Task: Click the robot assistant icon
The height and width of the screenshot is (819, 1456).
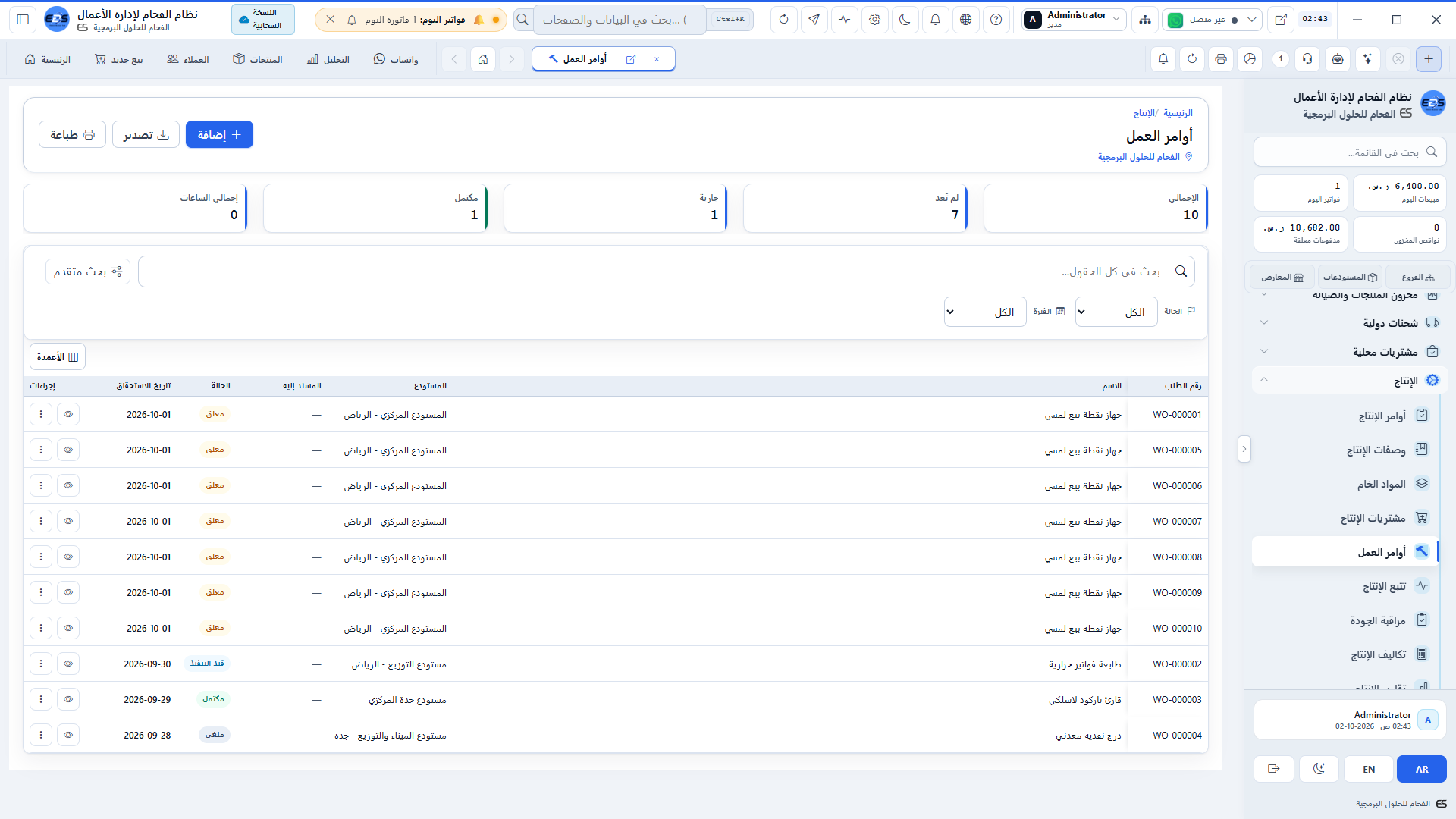Action: [x=1338, y=59]
